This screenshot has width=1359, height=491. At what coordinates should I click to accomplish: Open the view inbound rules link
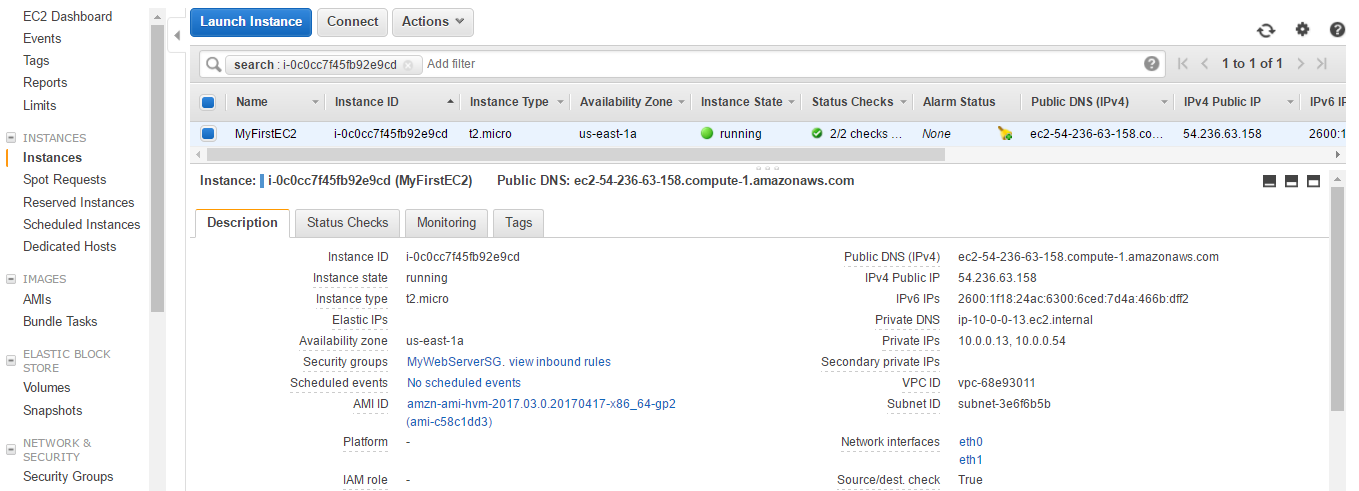tap(560, 362)
